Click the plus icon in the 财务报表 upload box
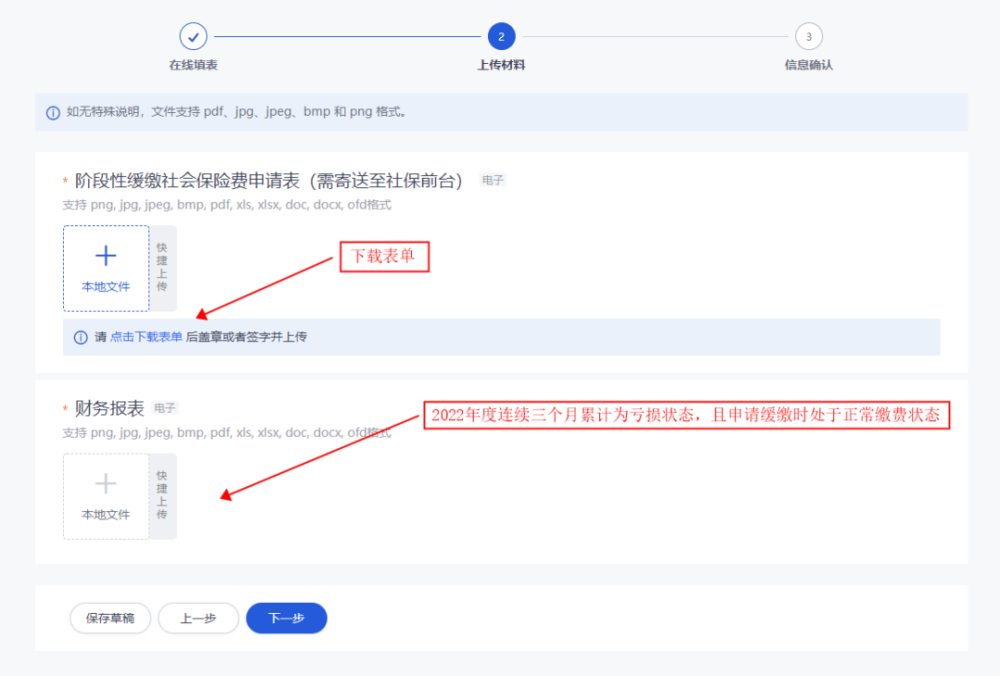1000x676 pixels. pos(106,484)
